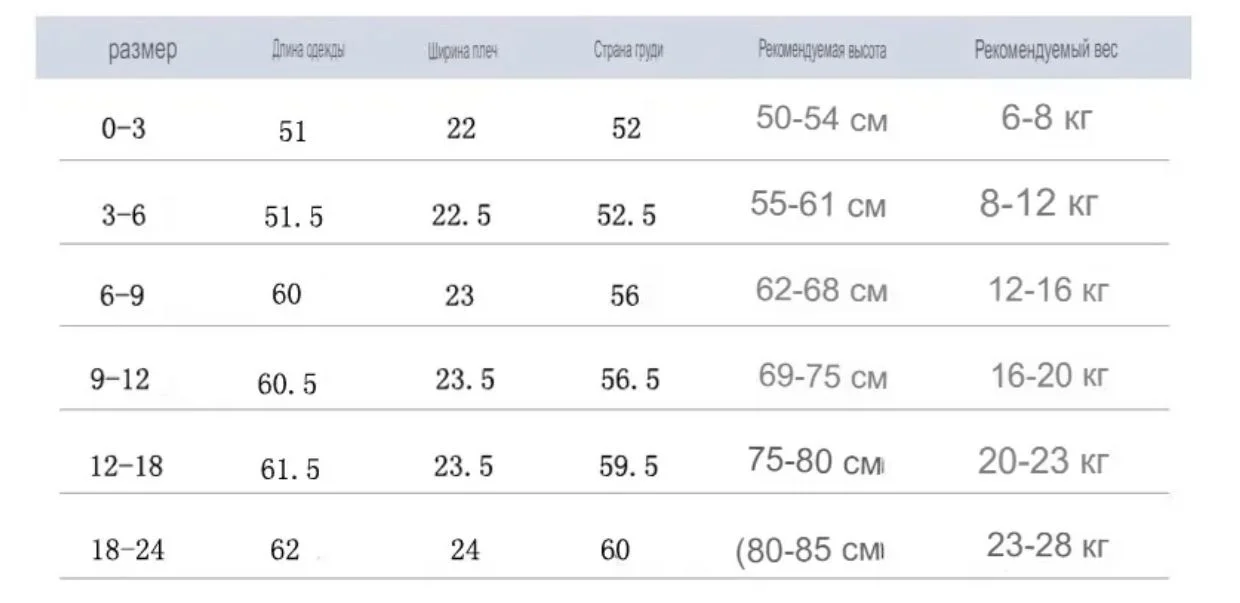Select chest value 59.5
This screenshot has height=603, width=1240.
[x=630, y=466]
